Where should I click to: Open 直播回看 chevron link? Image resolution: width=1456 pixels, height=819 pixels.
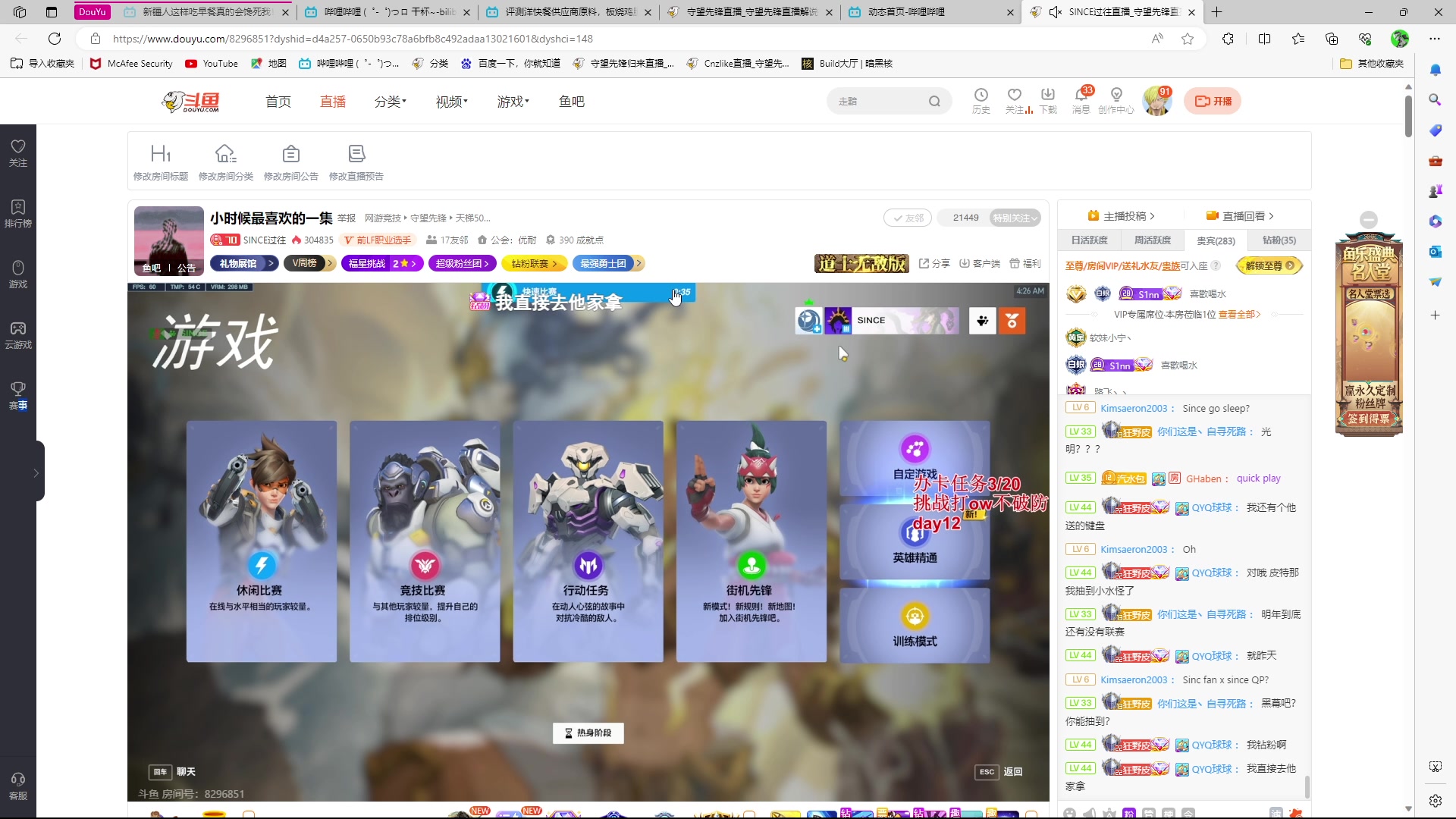click(x=1240, y=216)
